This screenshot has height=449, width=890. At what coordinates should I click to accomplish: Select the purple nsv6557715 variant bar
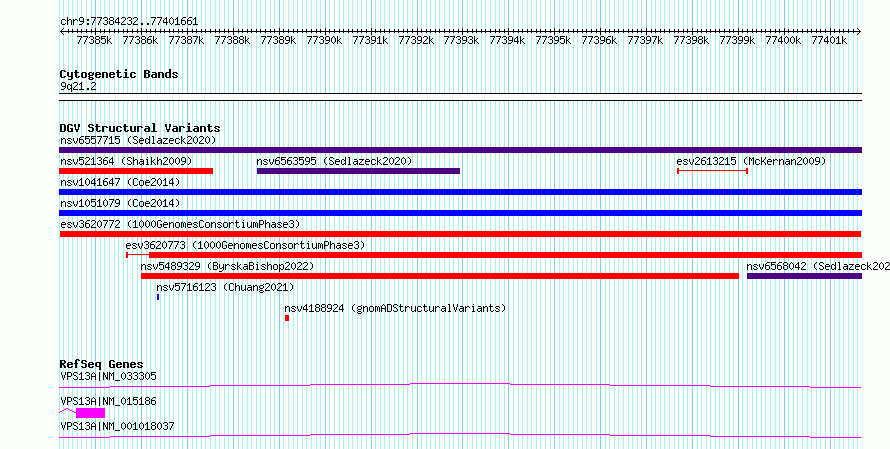[x=460, y=150]
